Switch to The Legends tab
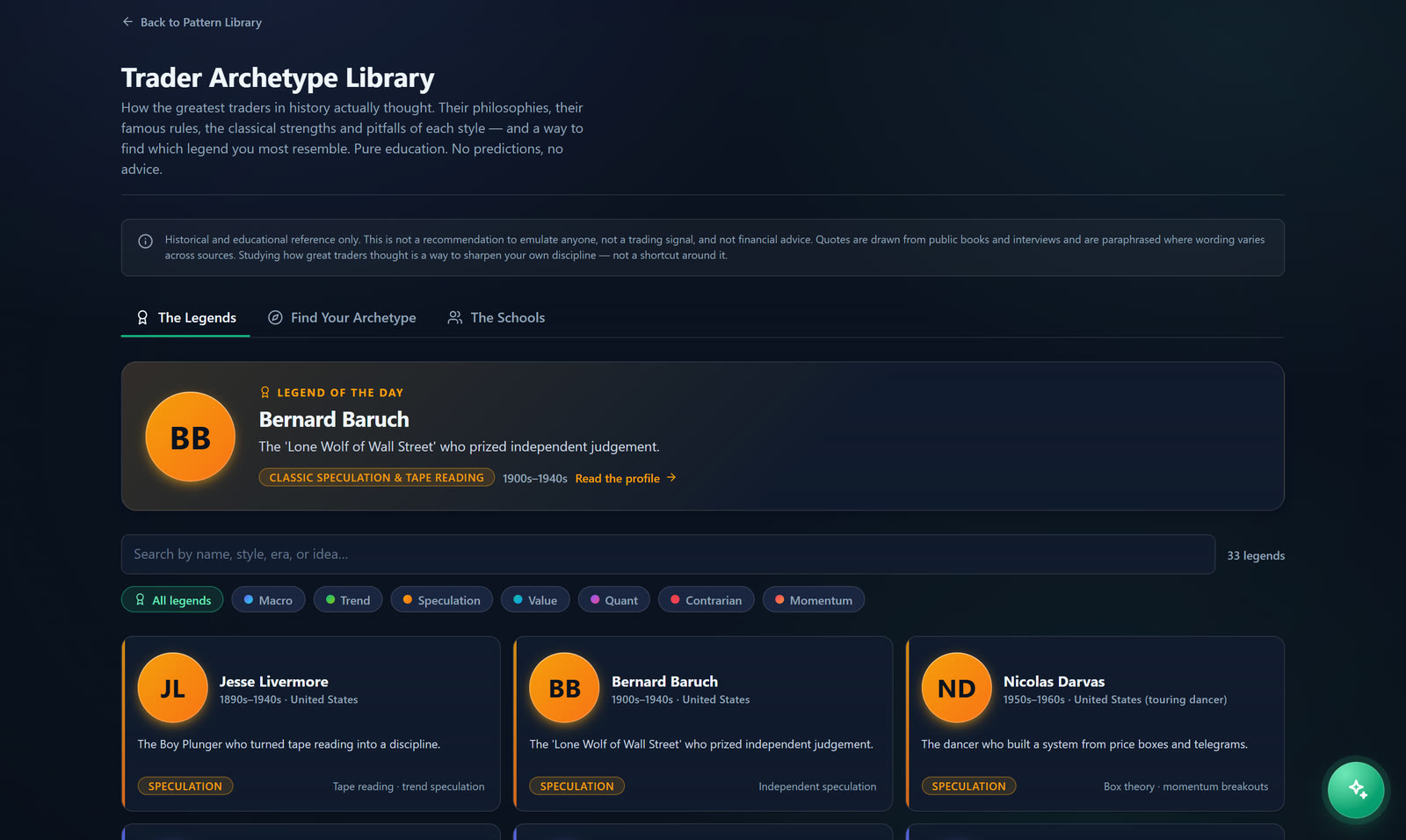The height and width of the screenshot is (840, 1406). click(x=185, y=317)
